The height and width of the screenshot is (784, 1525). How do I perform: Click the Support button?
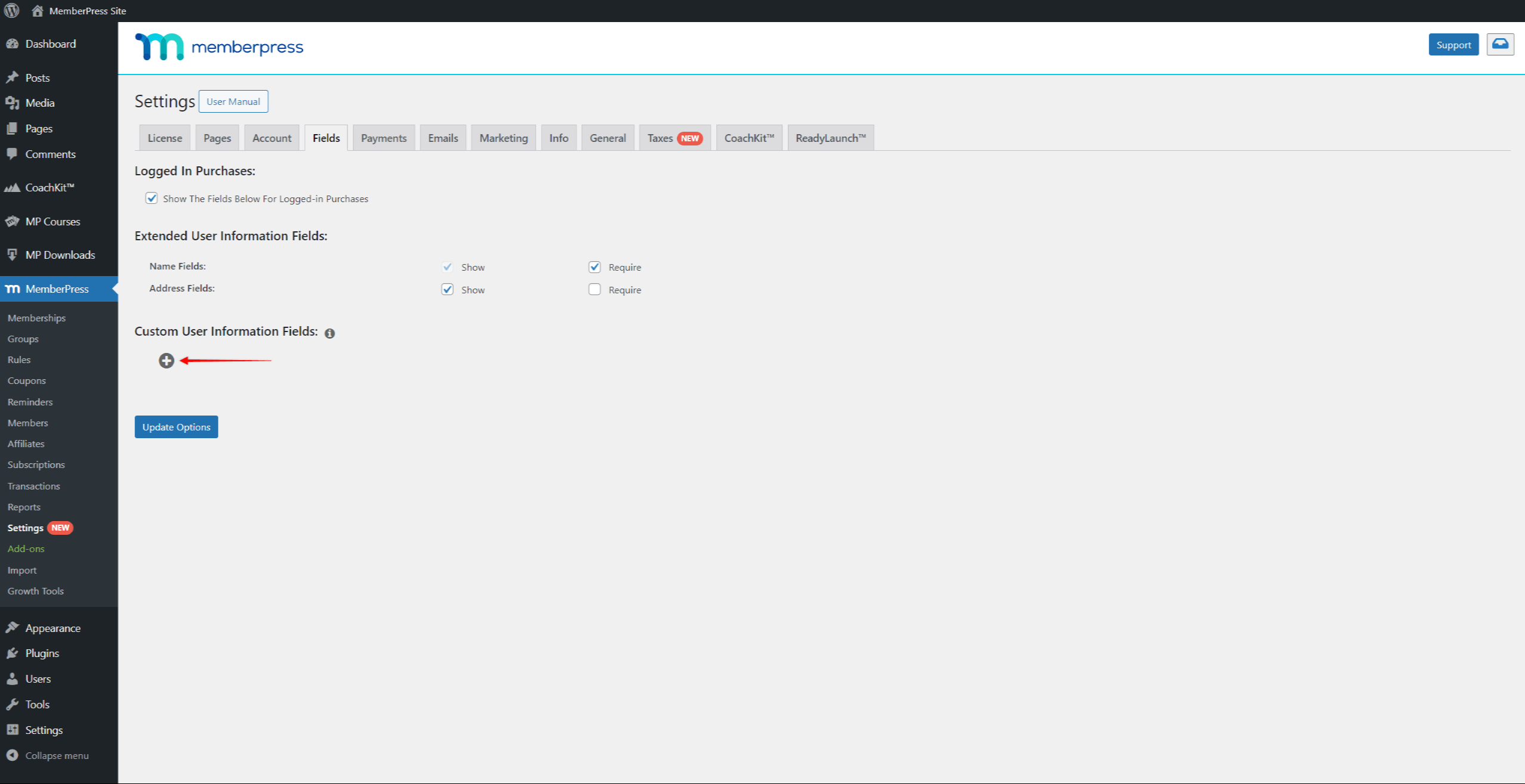[1453, 45]
